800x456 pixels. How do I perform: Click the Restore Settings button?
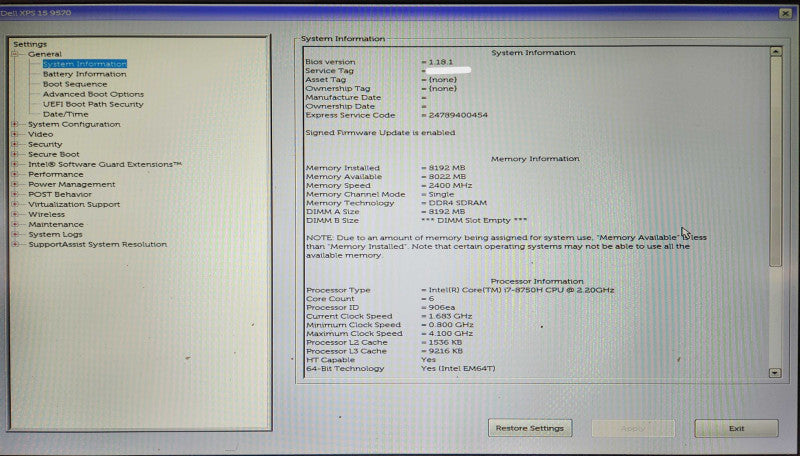tap(530, 428)
